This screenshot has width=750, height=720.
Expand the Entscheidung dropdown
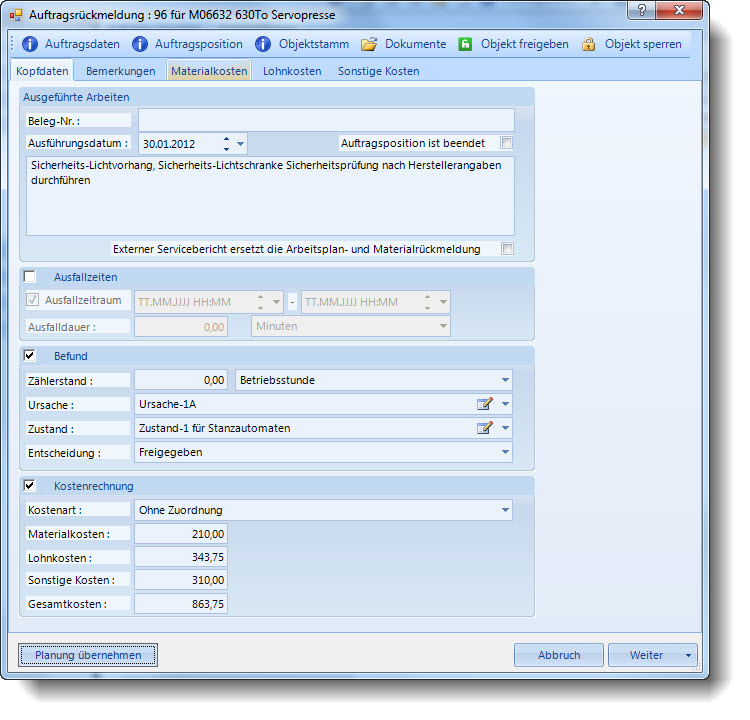(x=505, y=453)
